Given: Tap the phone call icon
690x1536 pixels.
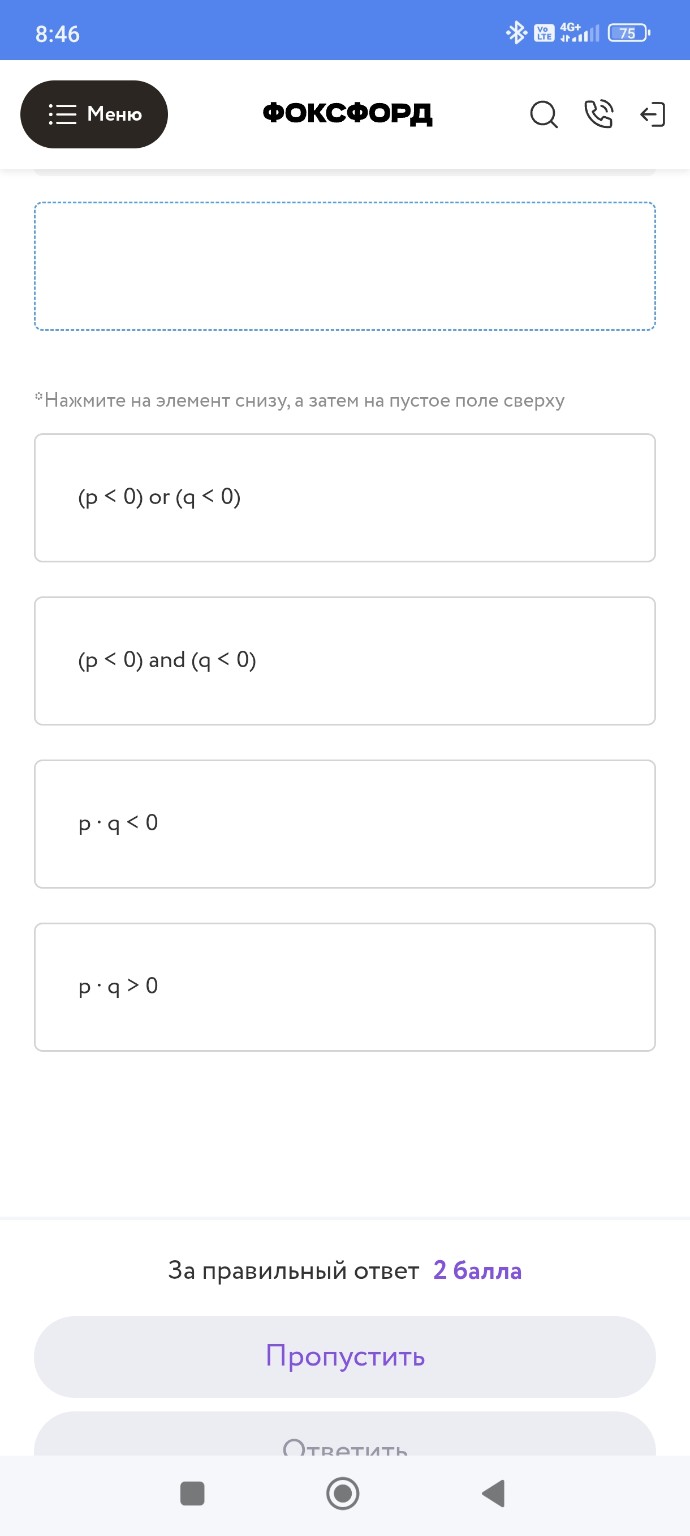Looking at the screenshot, I should click(598, 115).
